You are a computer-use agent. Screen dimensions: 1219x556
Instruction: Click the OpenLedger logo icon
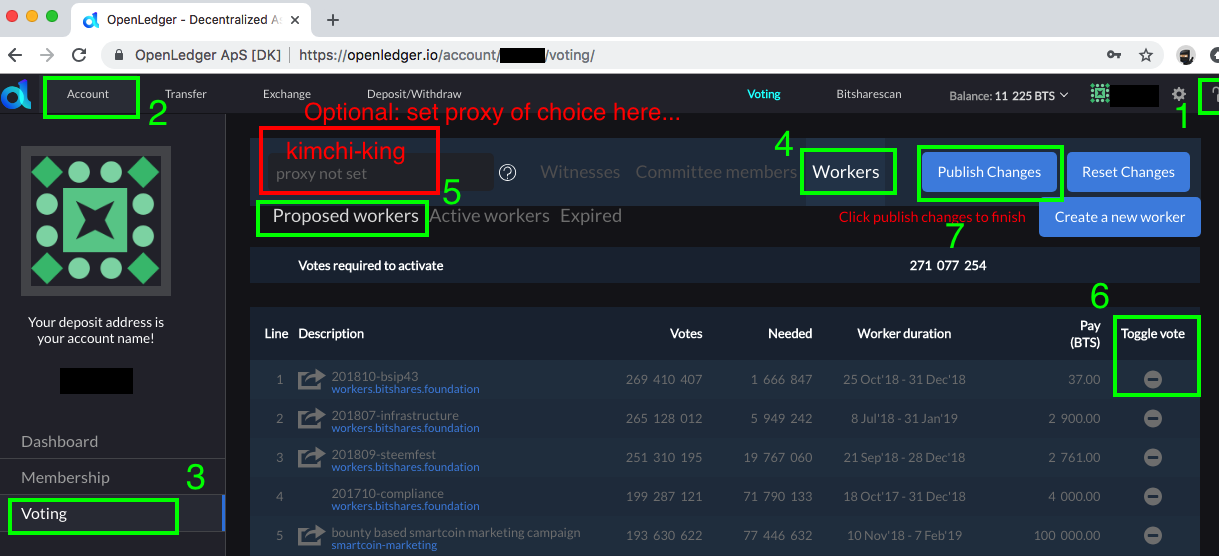pyautogui.click(x=14, y=95)
